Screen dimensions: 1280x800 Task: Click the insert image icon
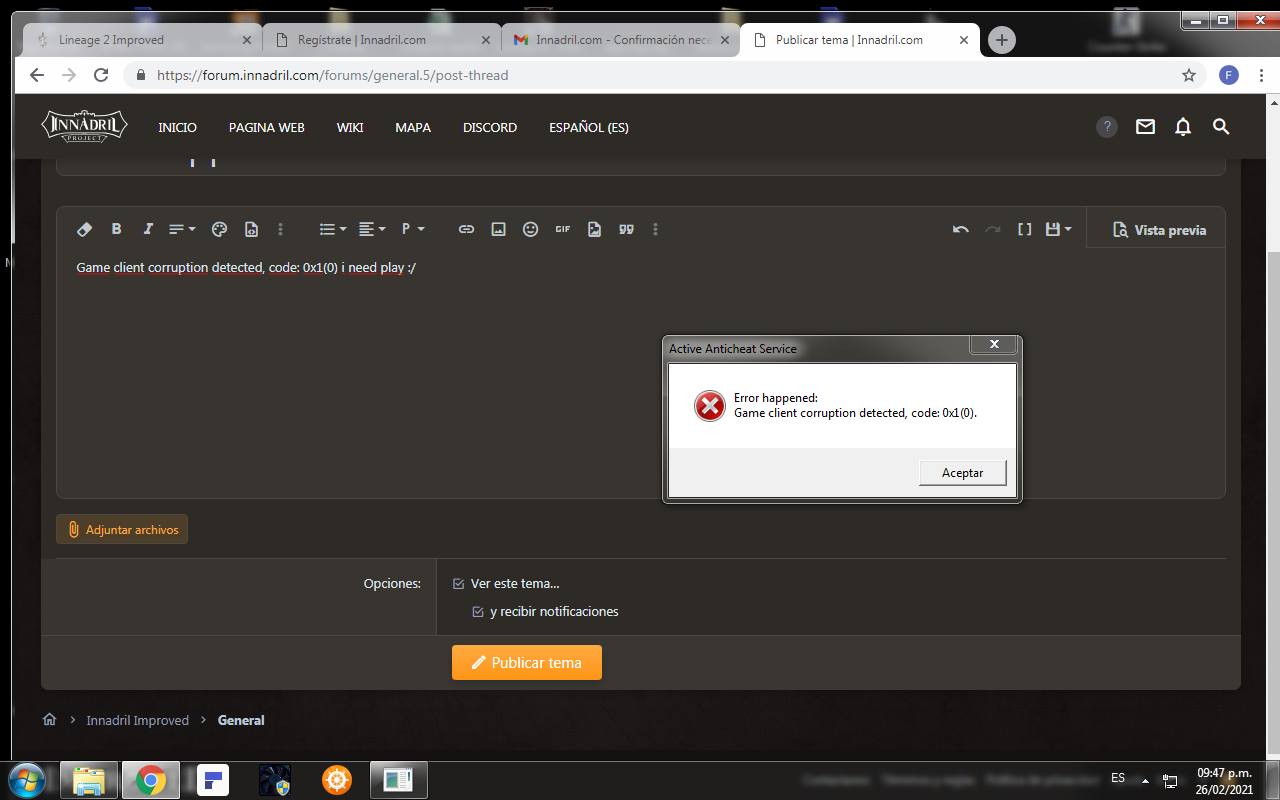tap(498, 229)
